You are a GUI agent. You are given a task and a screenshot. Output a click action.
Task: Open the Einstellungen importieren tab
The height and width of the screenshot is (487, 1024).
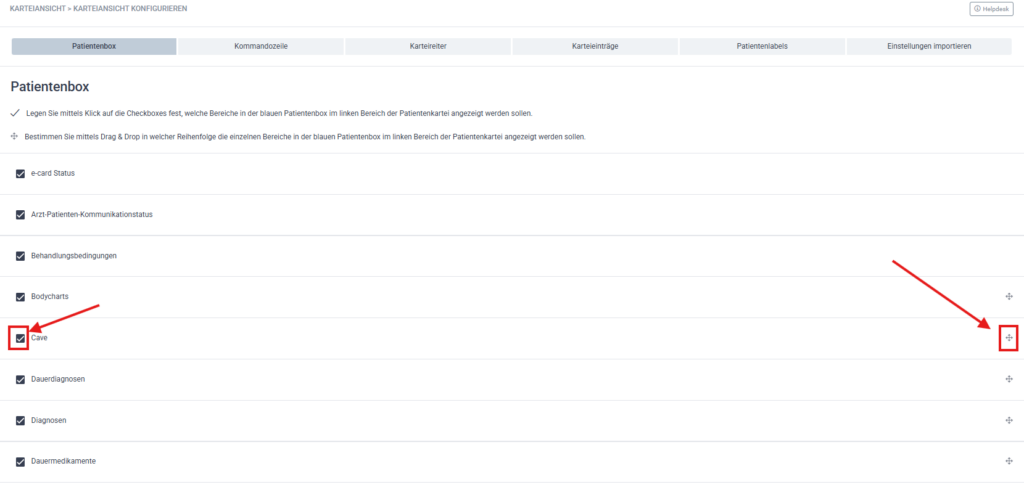929,47
